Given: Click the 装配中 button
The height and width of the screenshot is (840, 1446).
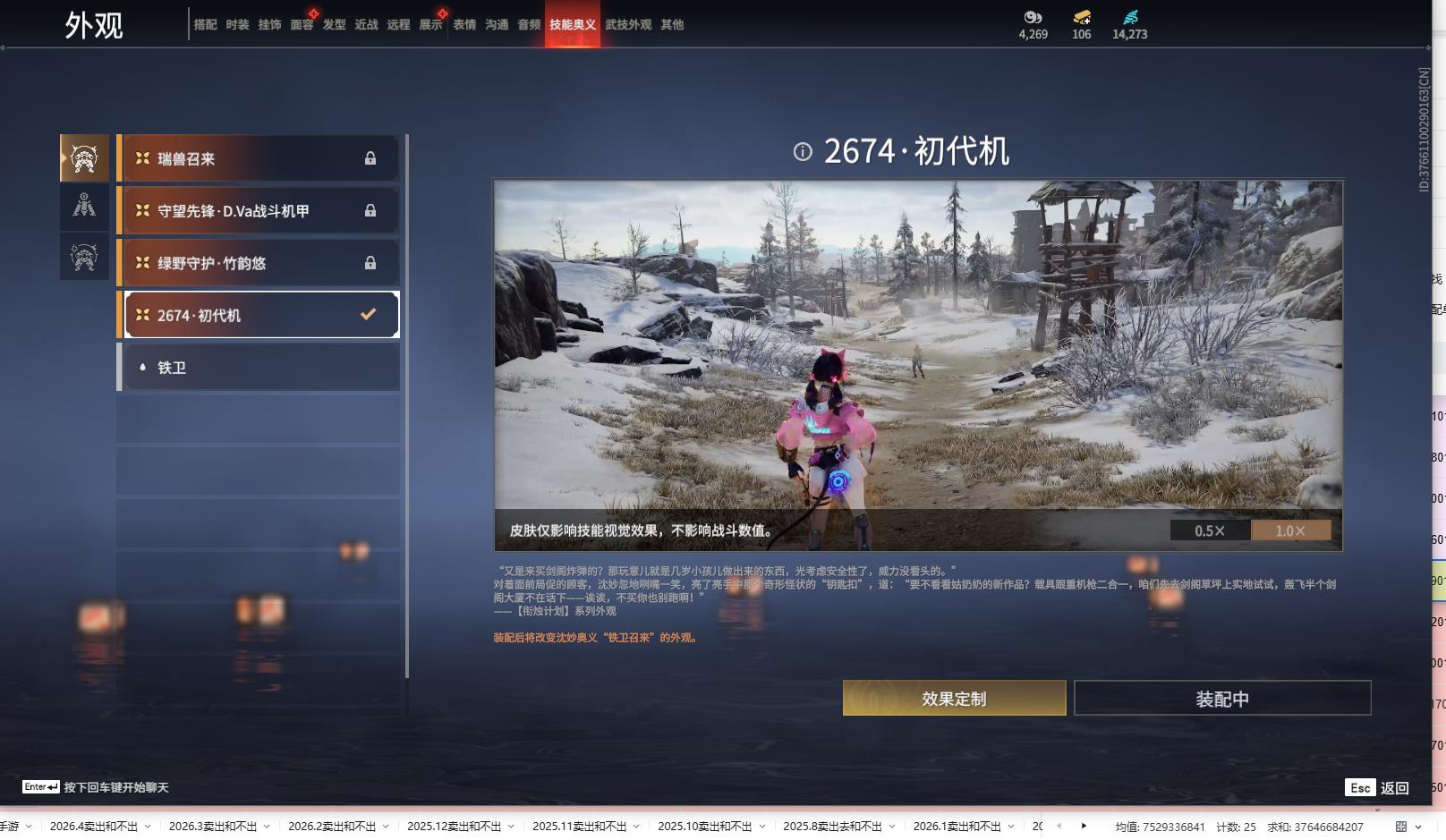Looking at the screenshot, I should (x=1222, y=698).
